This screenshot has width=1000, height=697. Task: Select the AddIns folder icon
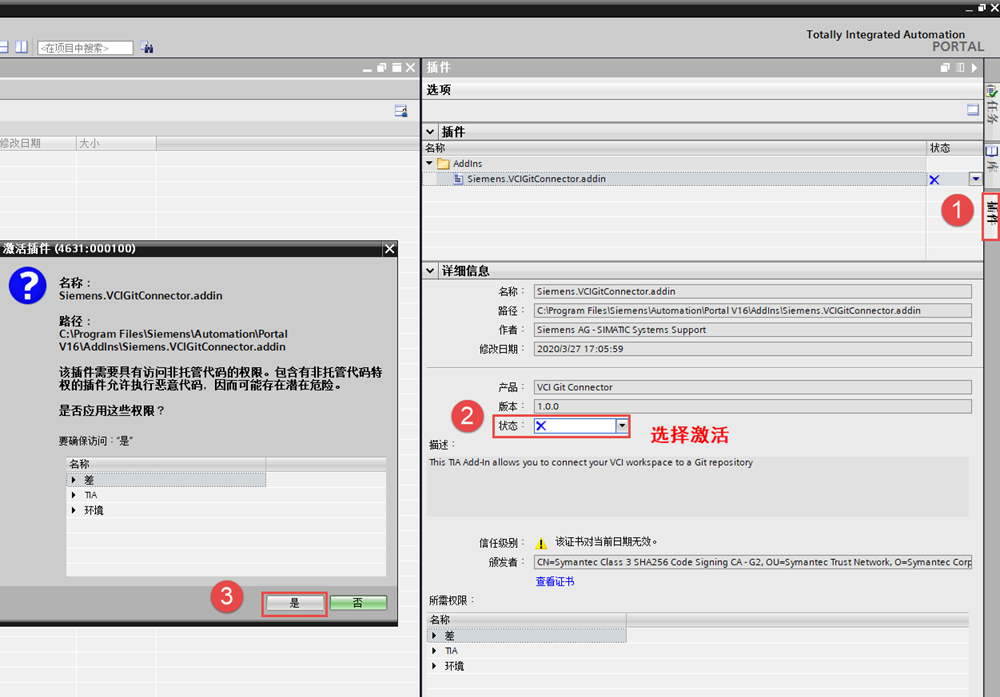[443, 164]
